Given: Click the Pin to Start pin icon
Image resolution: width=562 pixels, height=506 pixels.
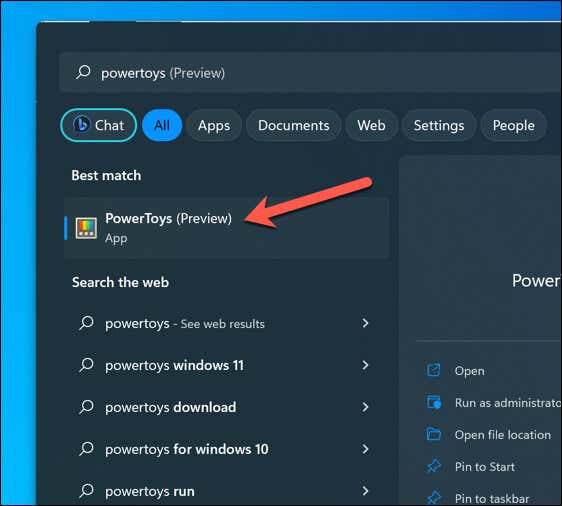Looking at the screenshot, I should [x=434, y=466].
